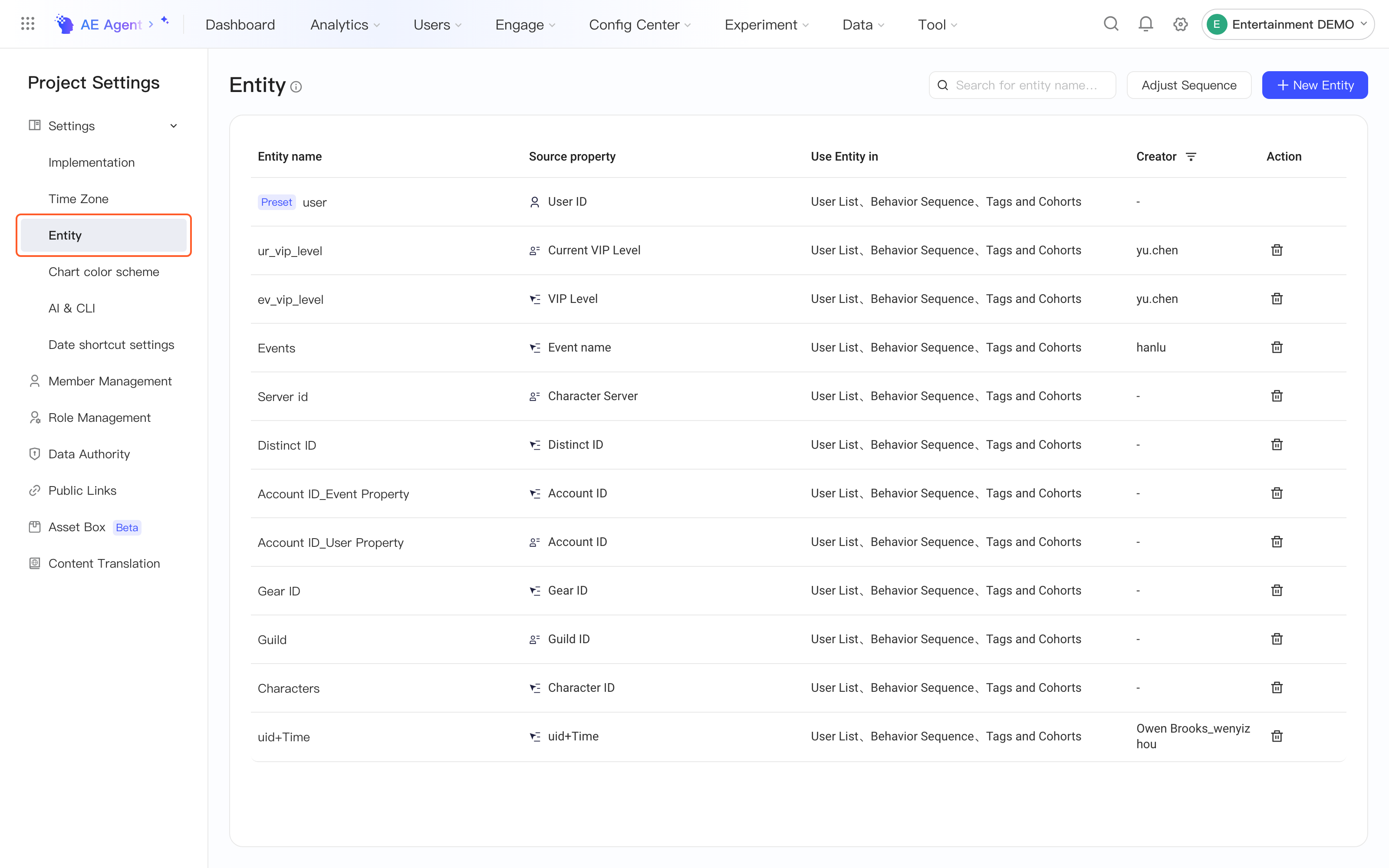1389x868 pixels.
Task: Focus the entity name search field
Action: tap(1022, 85)
